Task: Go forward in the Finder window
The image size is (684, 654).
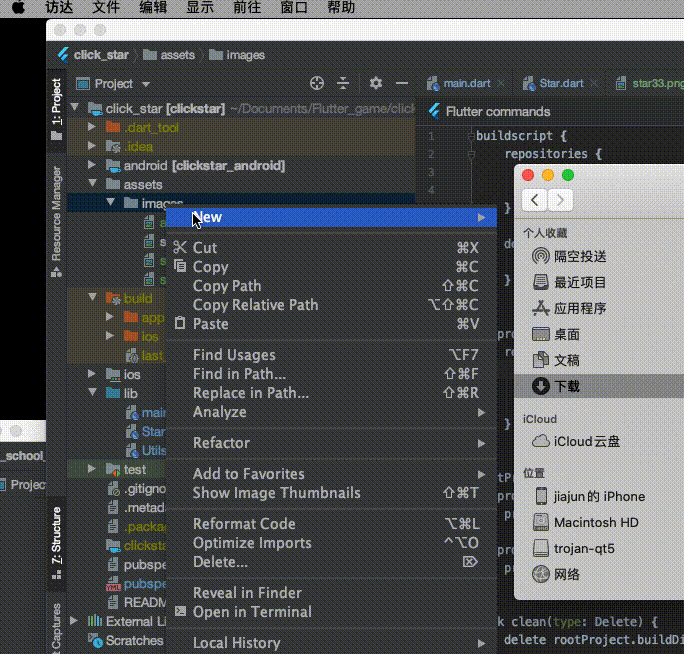Action: click(560, 200)
